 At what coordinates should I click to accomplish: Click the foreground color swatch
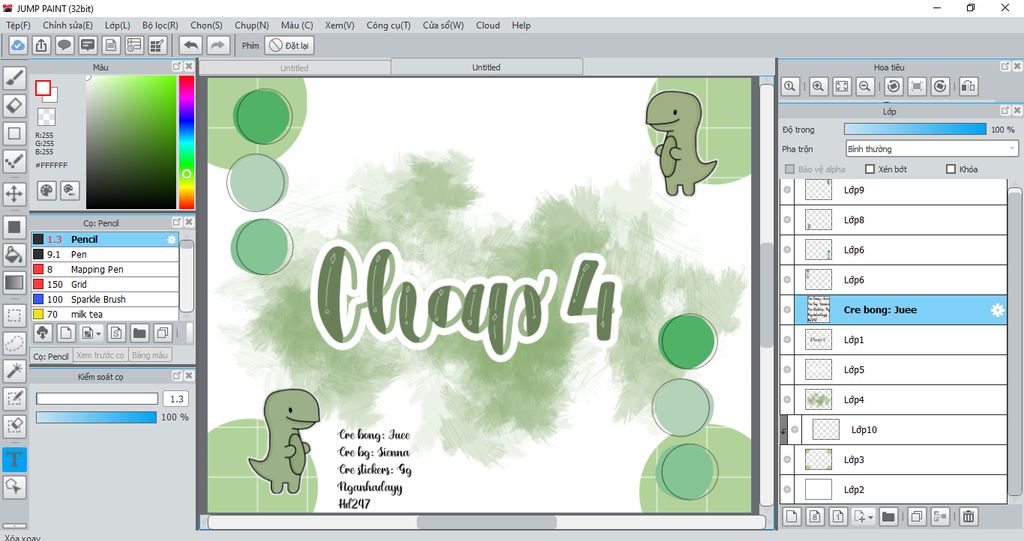43,88
